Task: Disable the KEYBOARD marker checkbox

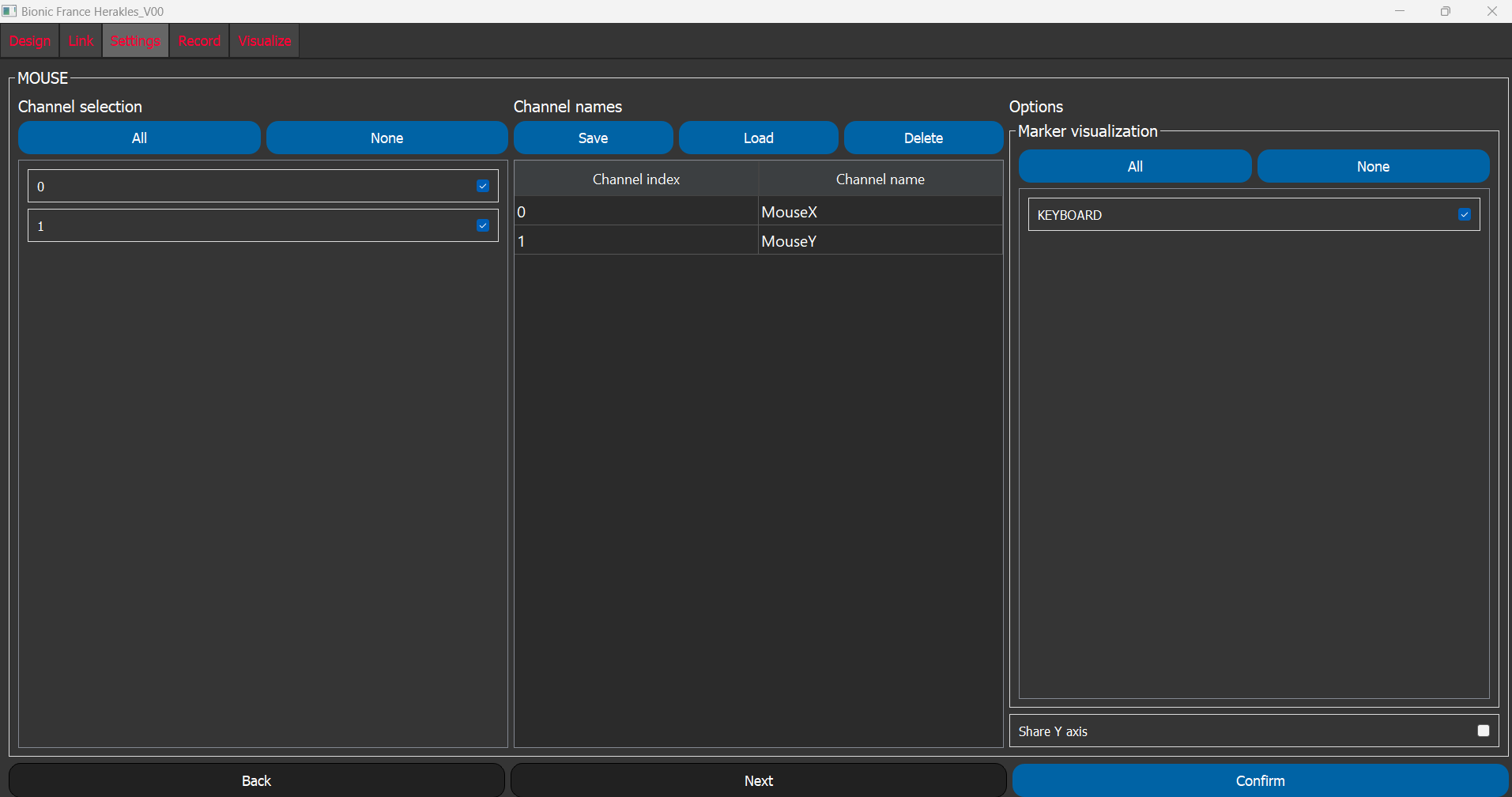Action: click(1465, 215)
